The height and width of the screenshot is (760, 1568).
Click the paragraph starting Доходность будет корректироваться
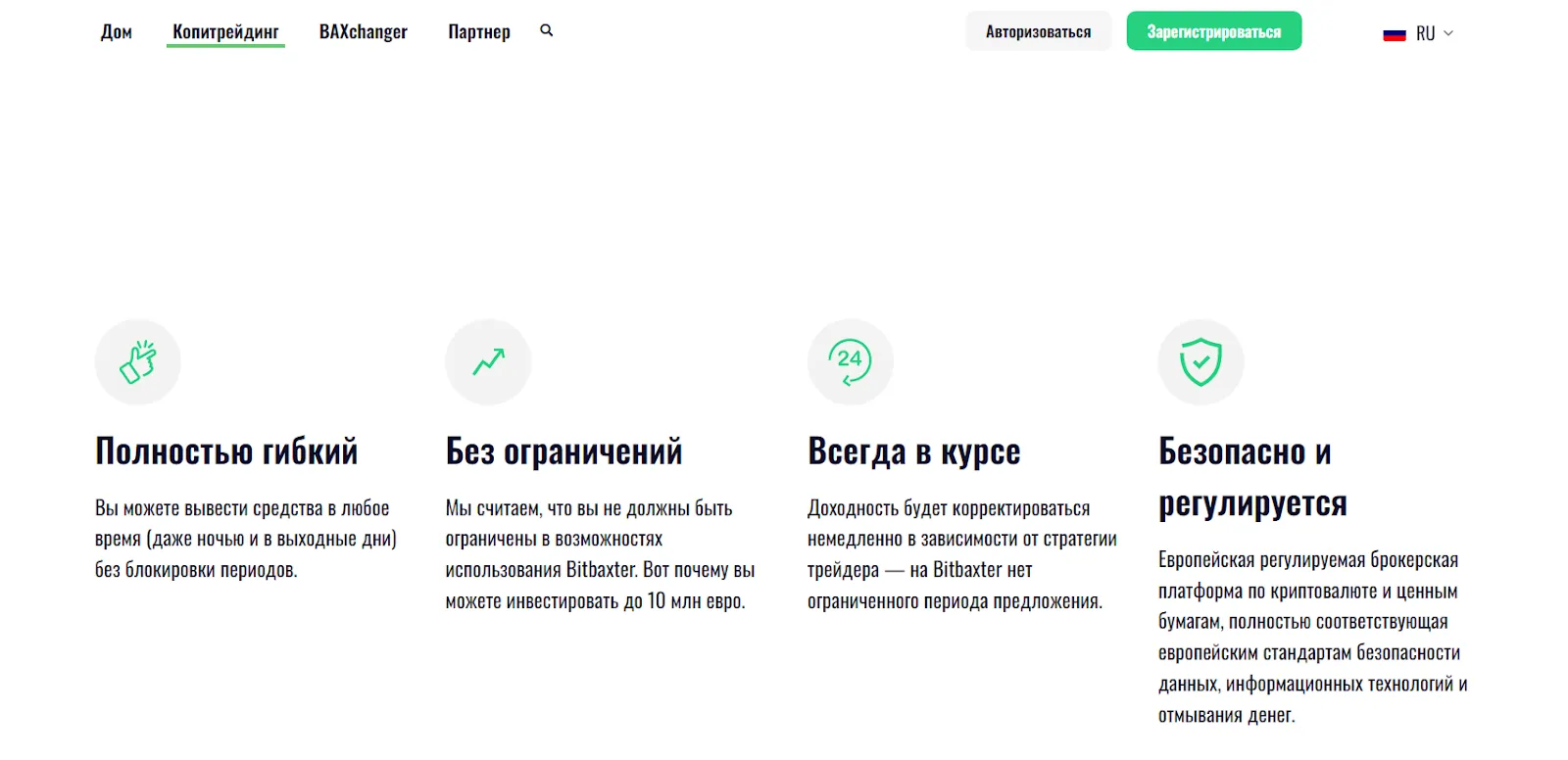tap(961, 554)
